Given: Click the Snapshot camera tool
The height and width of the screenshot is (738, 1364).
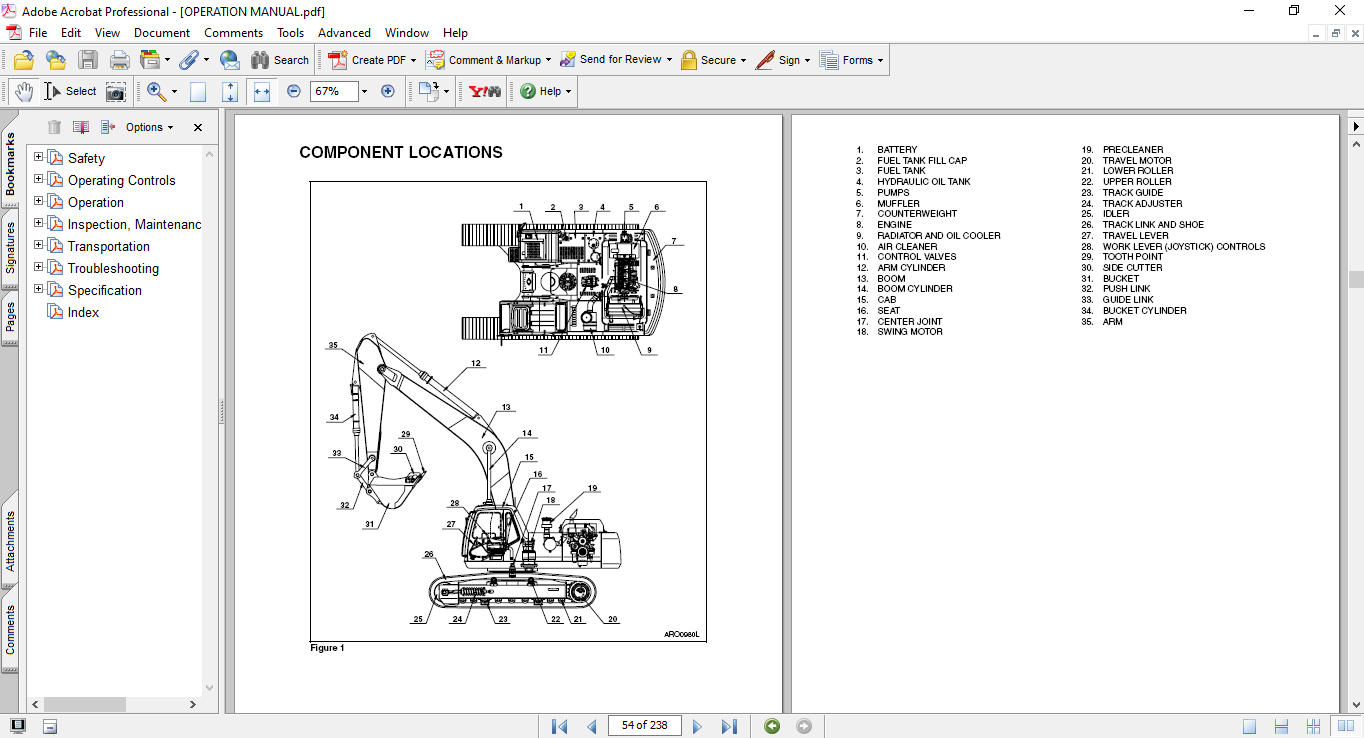Looking at the screenshot, I should (116, 92).
